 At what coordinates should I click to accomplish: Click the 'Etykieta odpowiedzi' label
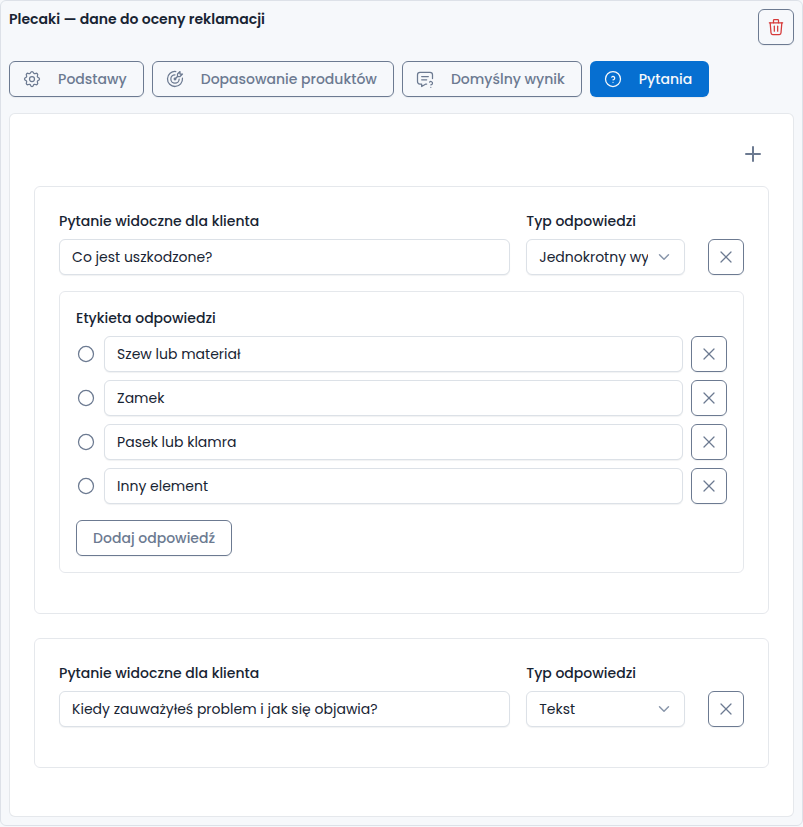click(146, 318)
